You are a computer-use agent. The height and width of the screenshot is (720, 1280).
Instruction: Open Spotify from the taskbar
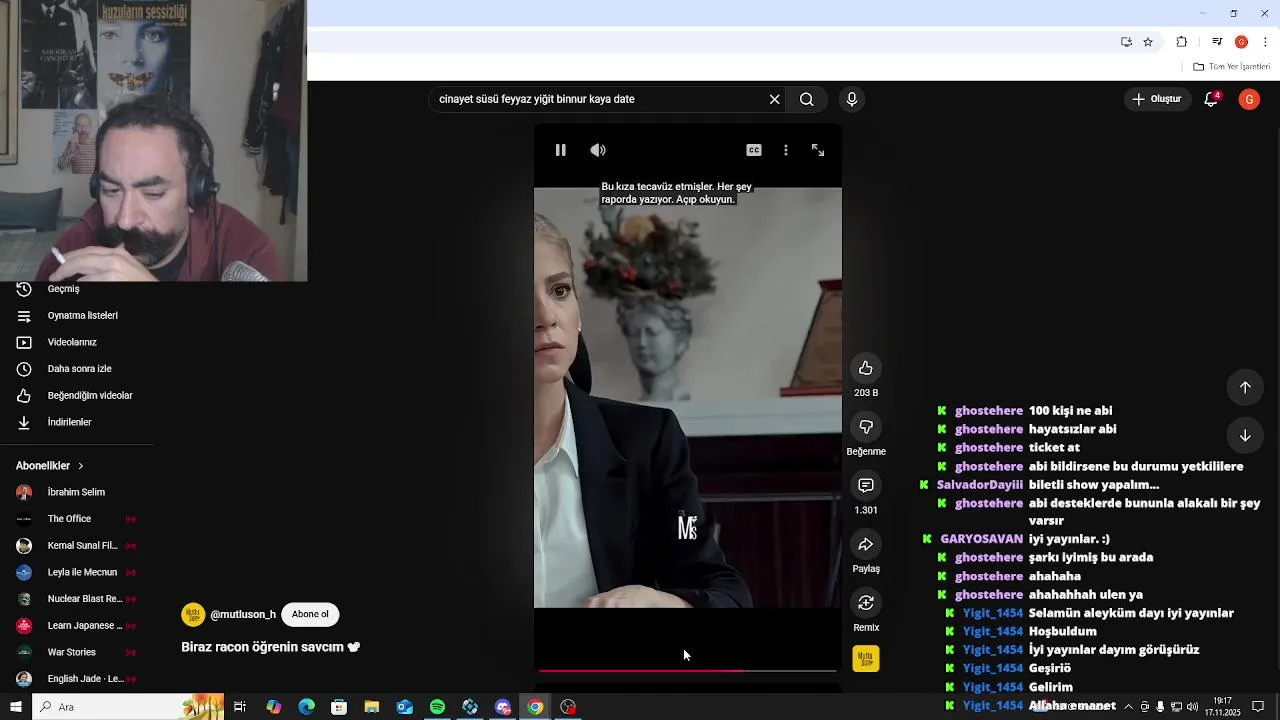point(437,707)
